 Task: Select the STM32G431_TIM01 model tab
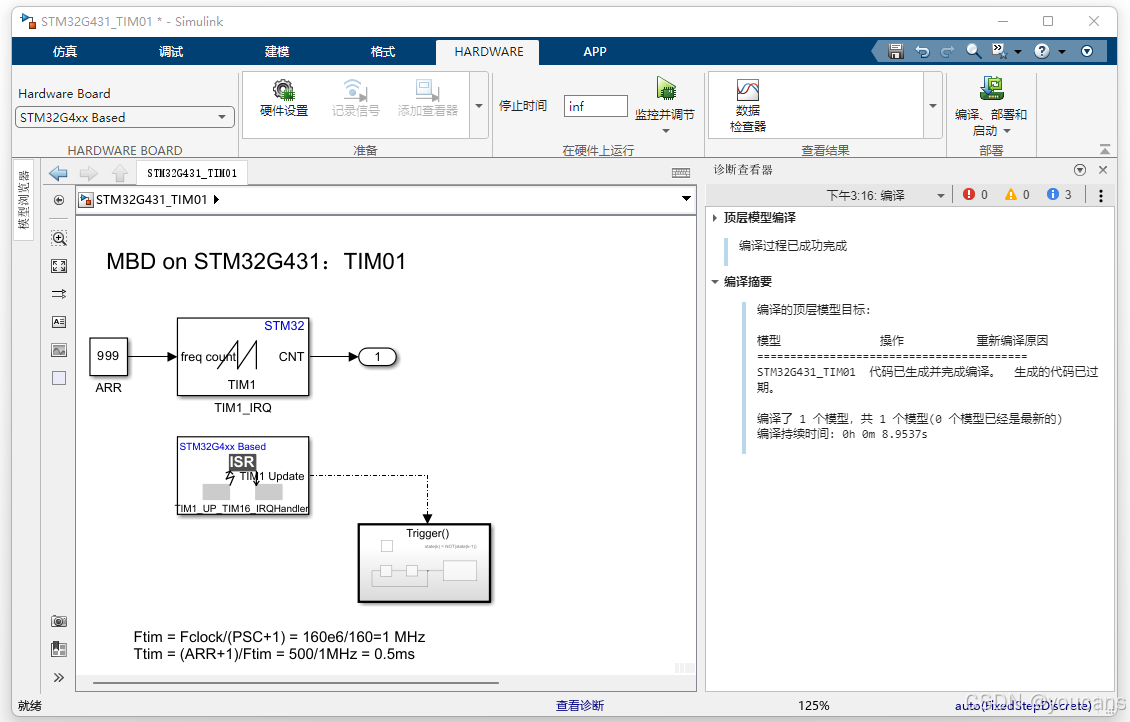click(192, 173)
